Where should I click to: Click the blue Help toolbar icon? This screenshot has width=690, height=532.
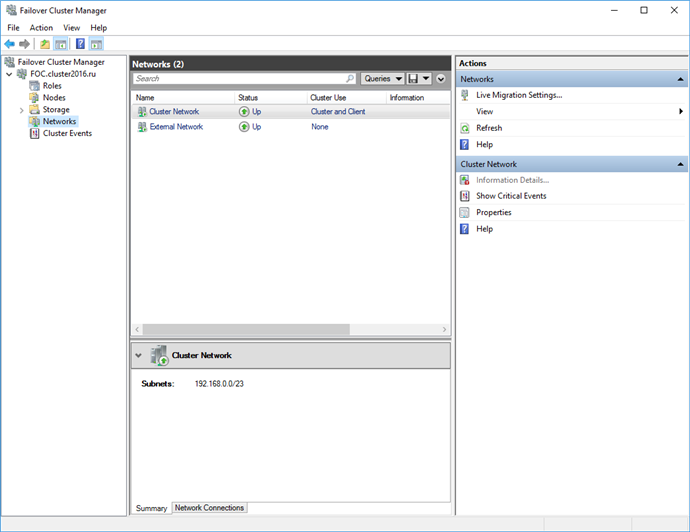click(81, 44)
